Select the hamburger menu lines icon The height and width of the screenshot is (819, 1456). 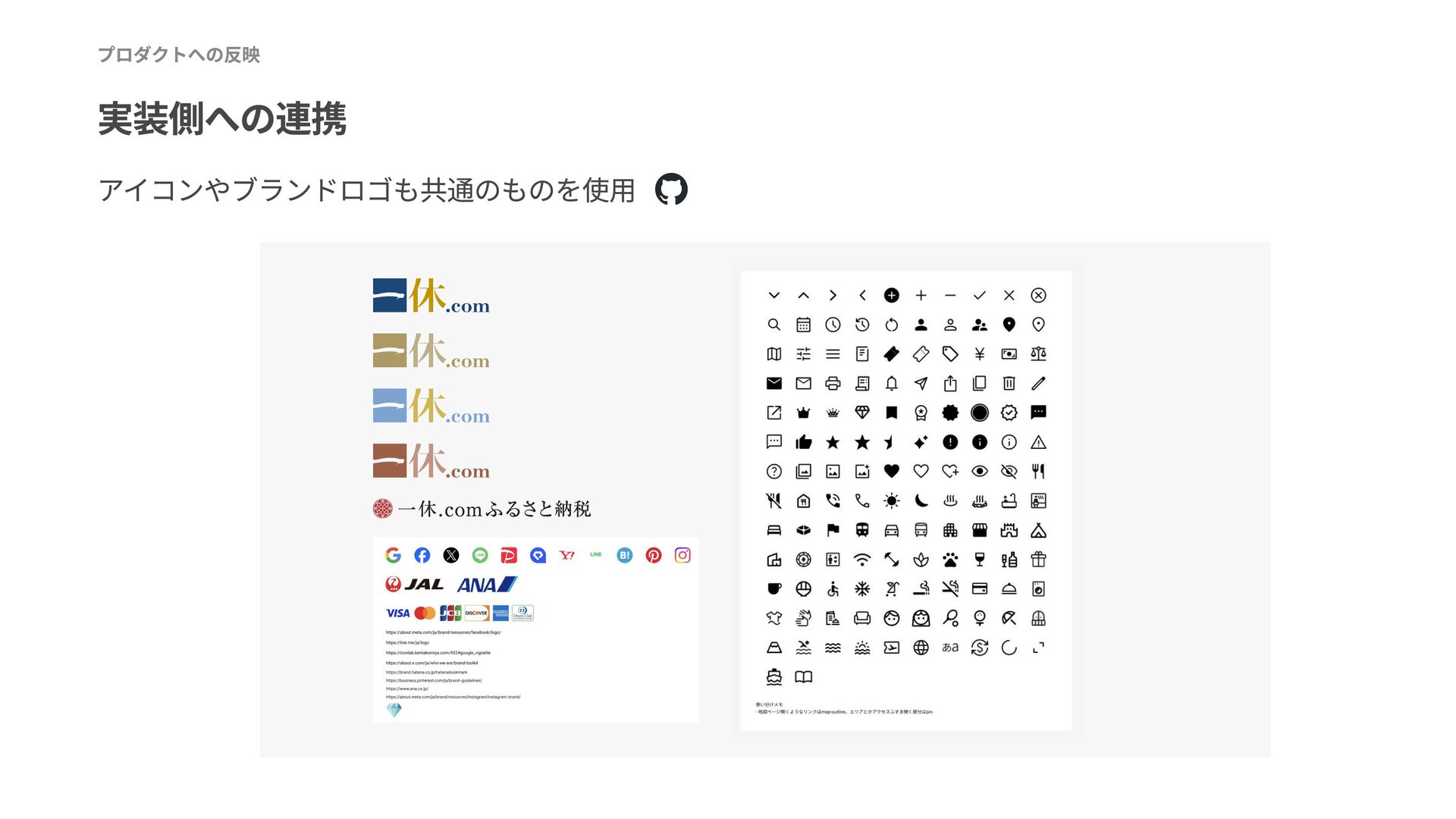(833, 354)
